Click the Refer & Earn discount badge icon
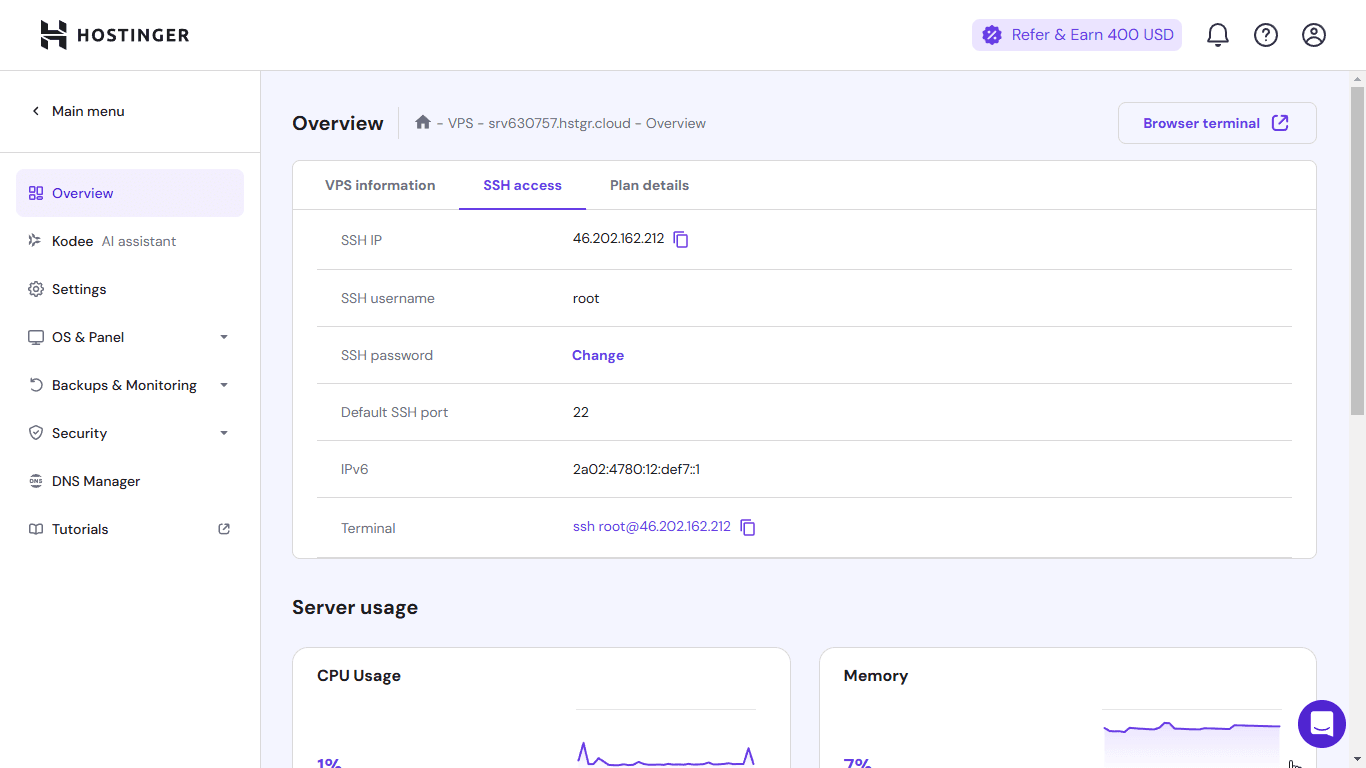Image resolution: width=1366 pixels, height=768 pixels. [x=991, y=35]
